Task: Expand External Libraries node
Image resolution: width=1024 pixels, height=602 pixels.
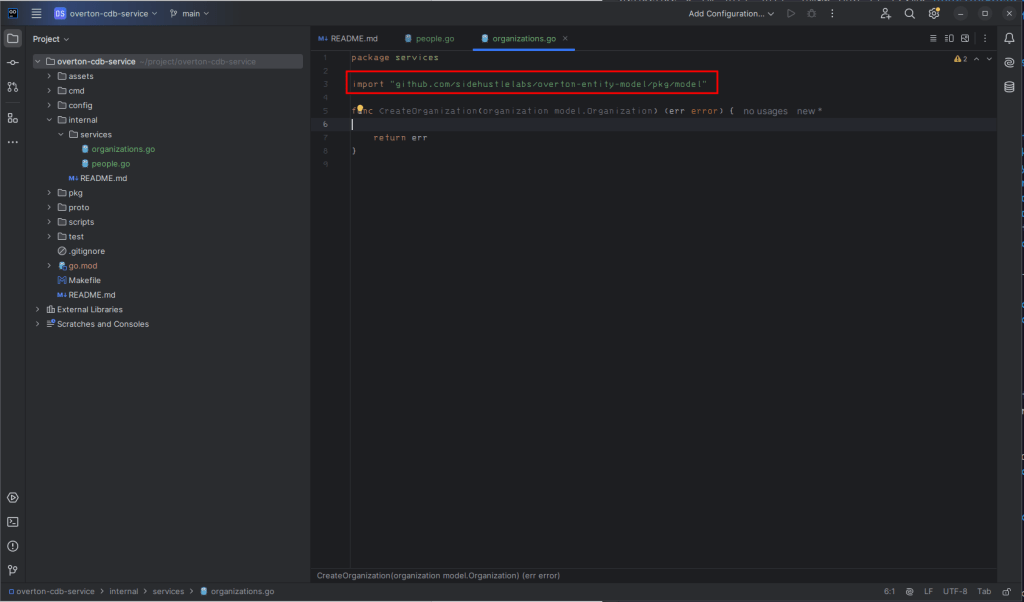Action: (x=38, y=310)
